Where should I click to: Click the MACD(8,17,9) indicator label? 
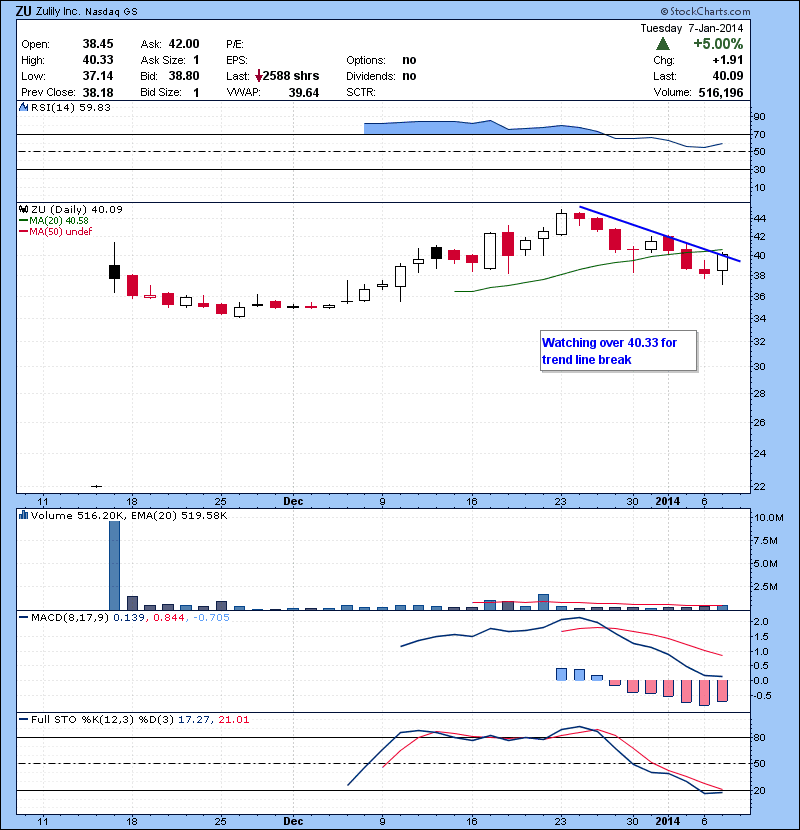click(x=70, y=617)
